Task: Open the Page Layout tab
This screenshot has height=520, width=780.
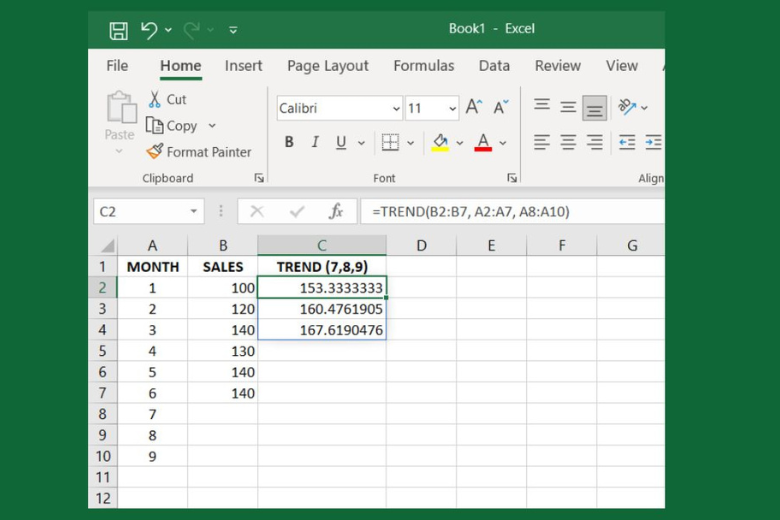Action: [327, 66]
